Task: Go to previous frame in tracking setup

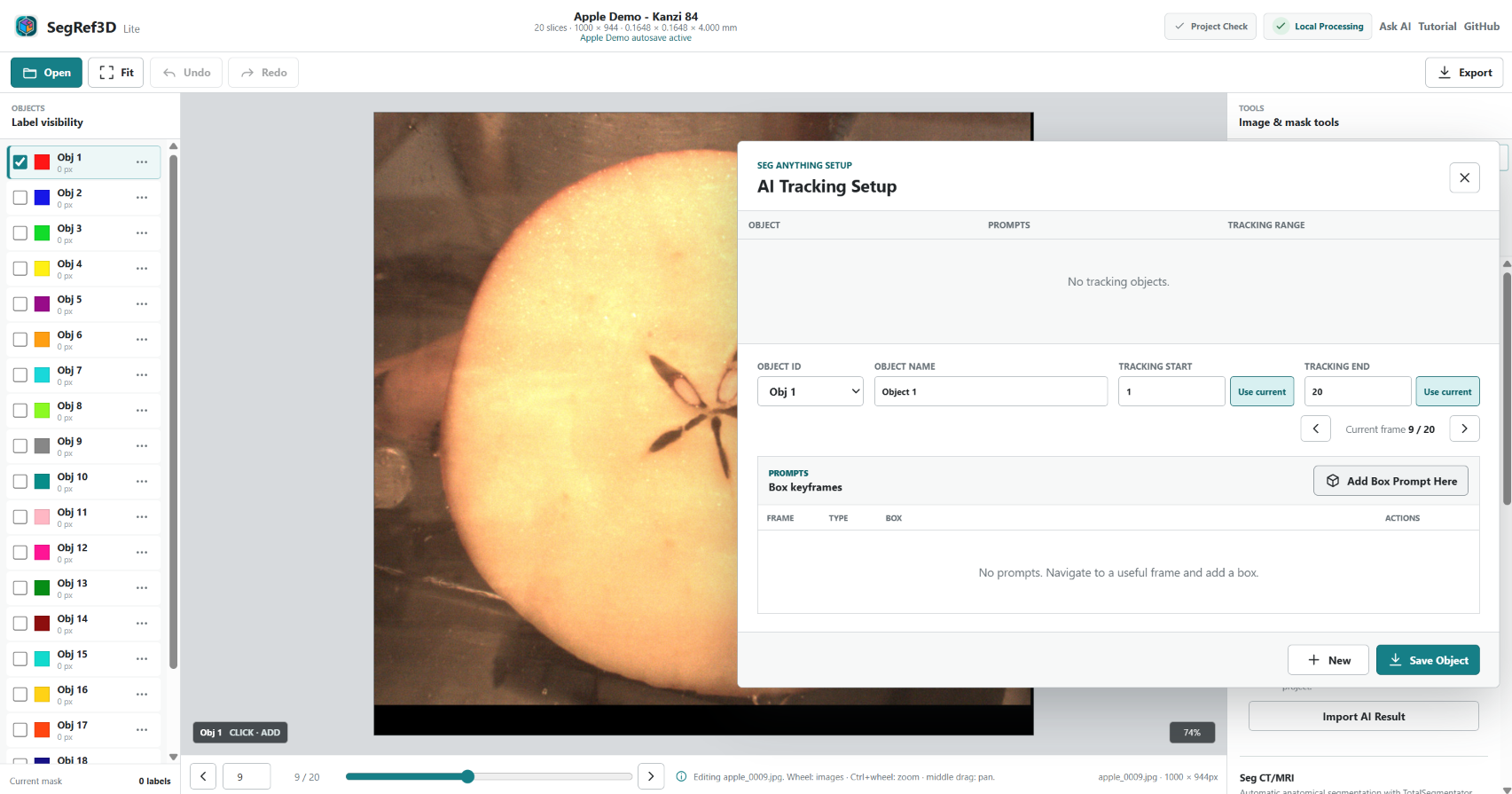Action: pyautogui.click(x=1316, y=428)
